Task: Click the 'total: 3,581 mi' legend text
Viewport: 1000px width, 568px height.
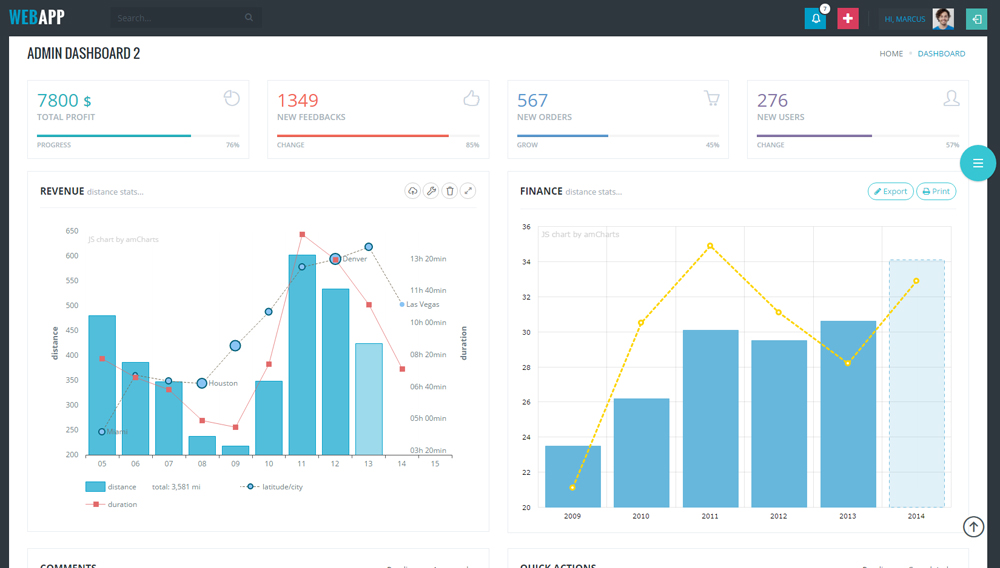Action: pos(176,486)
